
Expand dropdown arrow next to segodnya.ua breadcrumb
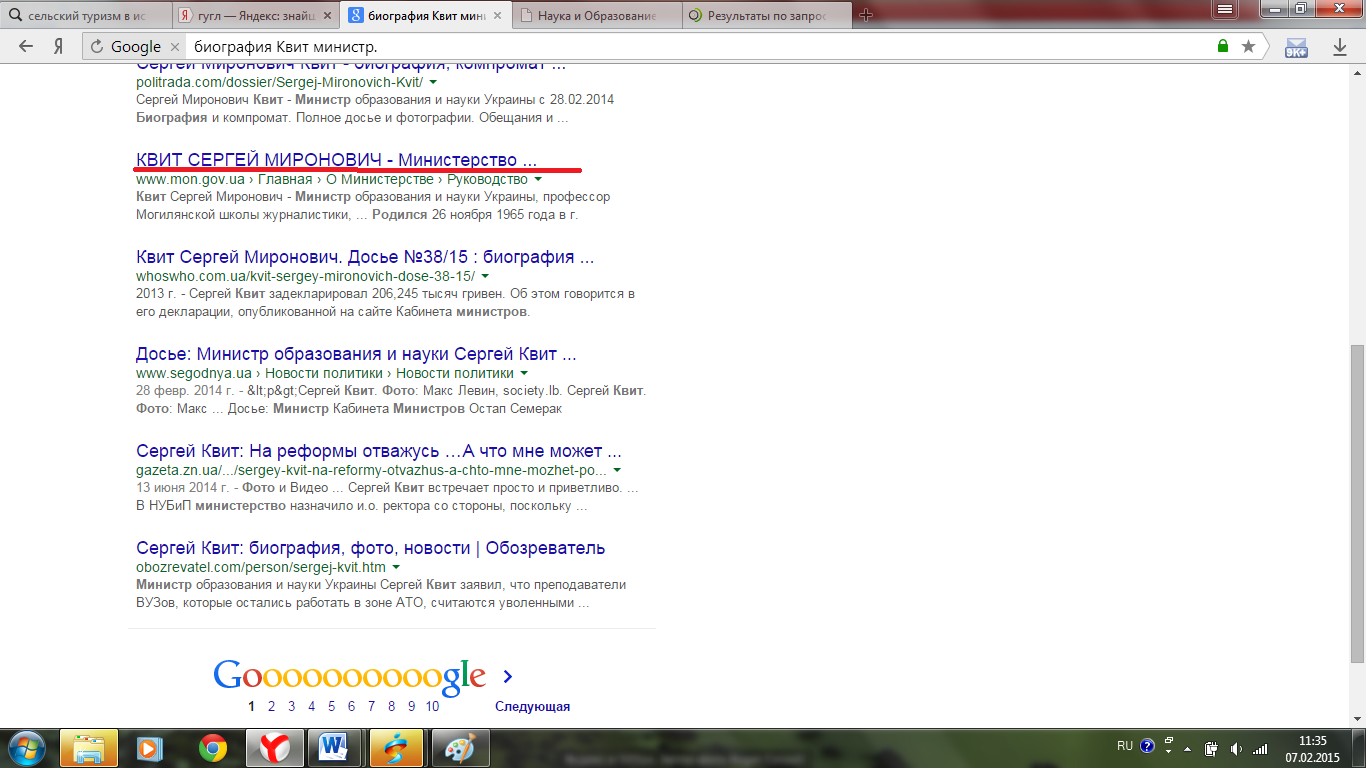point(524,373)
